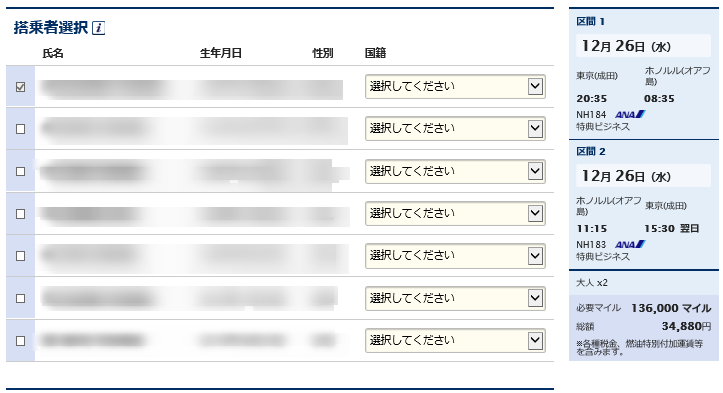Tick the fourth passenger checkbox
The image size is (723, 393).
20,214
